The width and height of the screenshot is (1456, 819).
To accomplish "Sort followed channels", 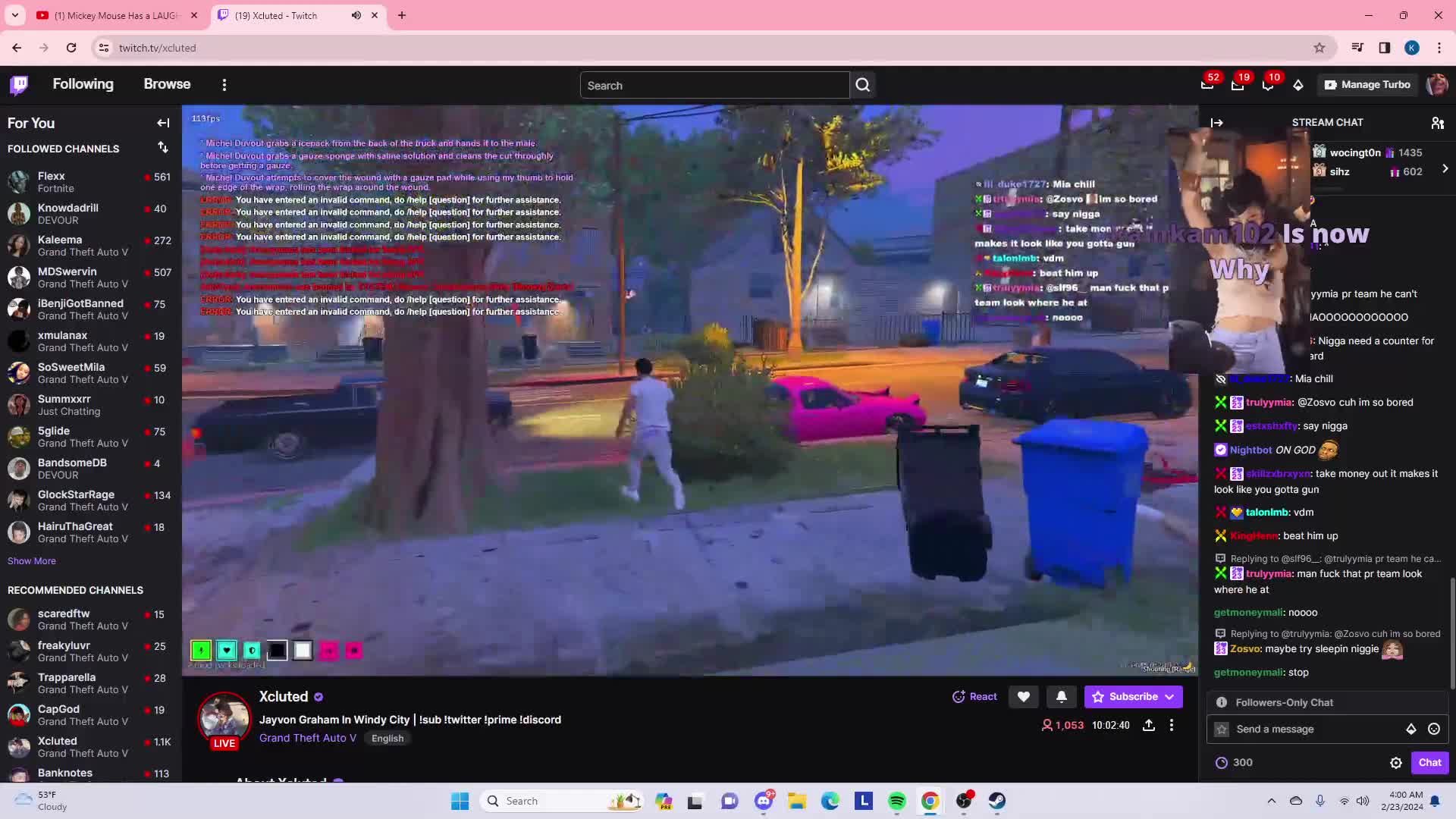I will click(163, 148).
